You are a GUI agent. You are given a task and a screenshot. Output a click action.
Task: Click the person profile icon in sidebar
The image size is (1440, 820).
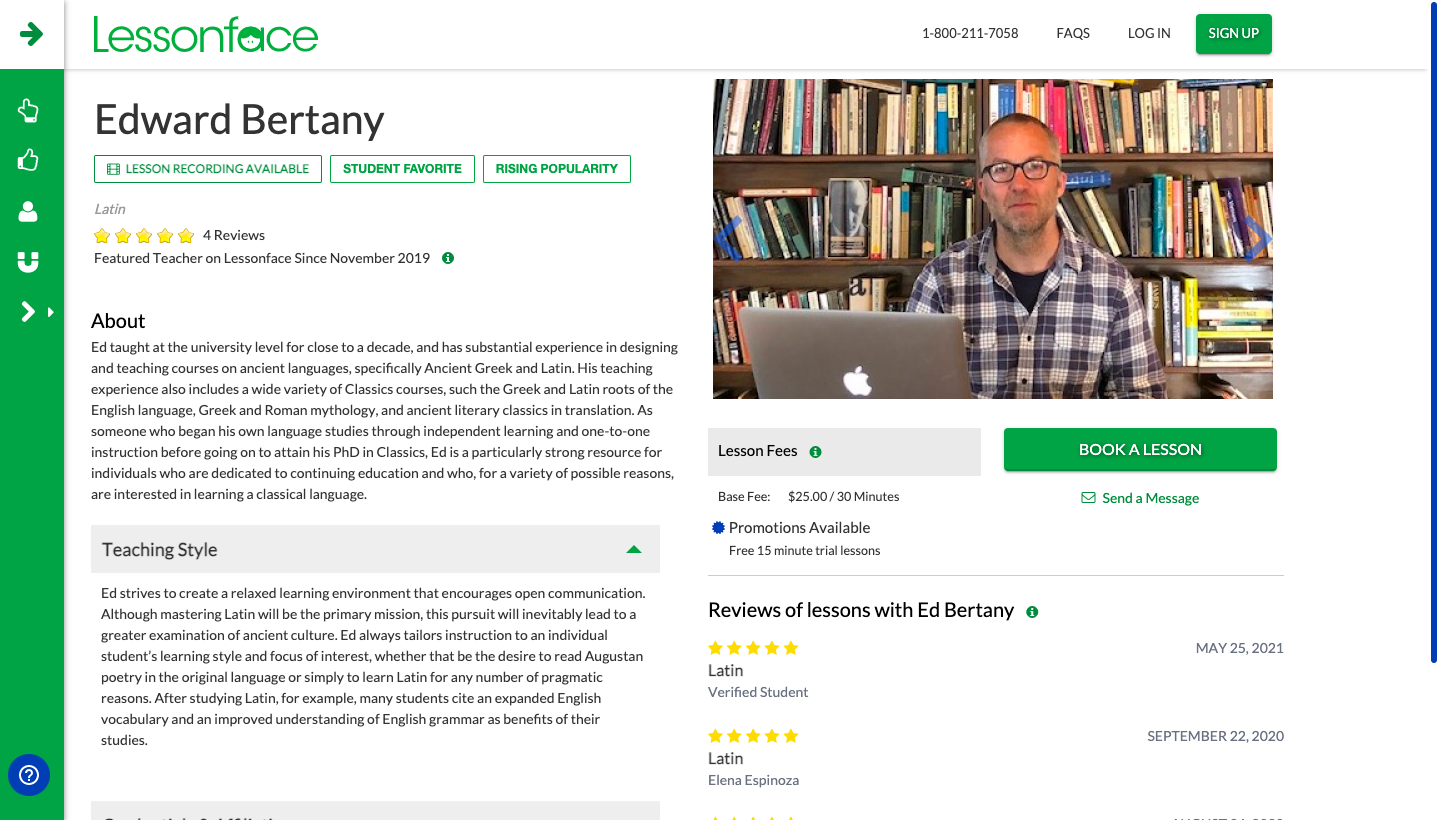click(29, 211)
